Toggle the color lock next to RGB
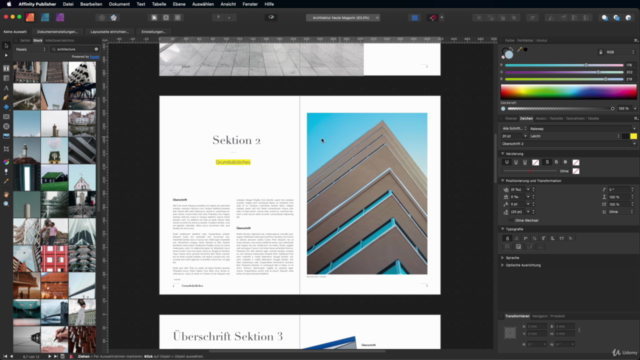640x360 pixels. click(600, 52)
